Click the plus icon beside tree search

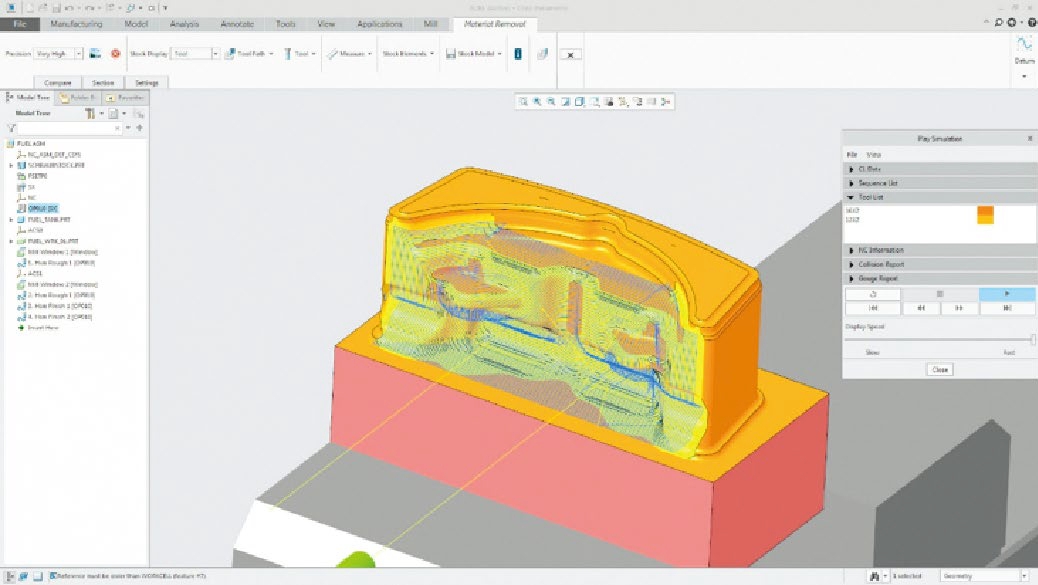tap(140, 128)
